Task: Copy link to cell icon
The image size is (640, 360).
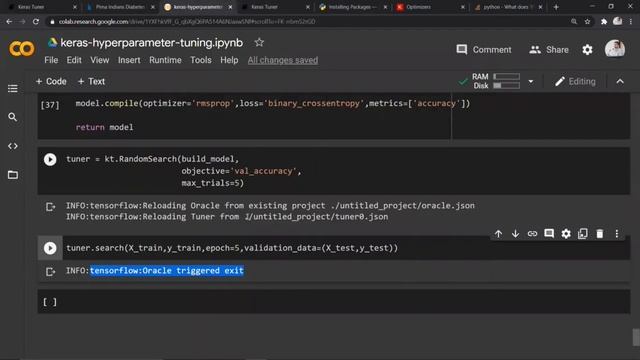Action: click(532, 234)
